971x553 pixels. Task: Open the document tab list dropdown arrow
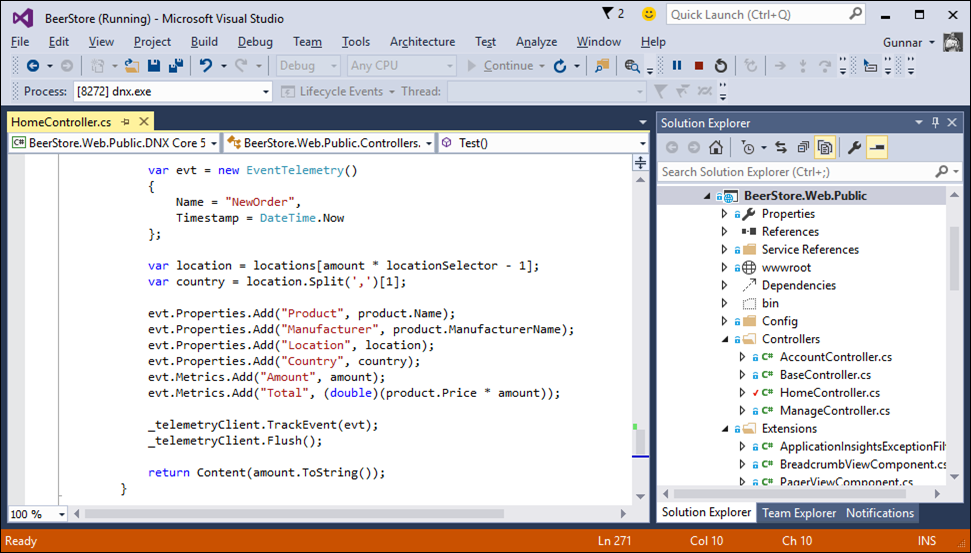642,123
